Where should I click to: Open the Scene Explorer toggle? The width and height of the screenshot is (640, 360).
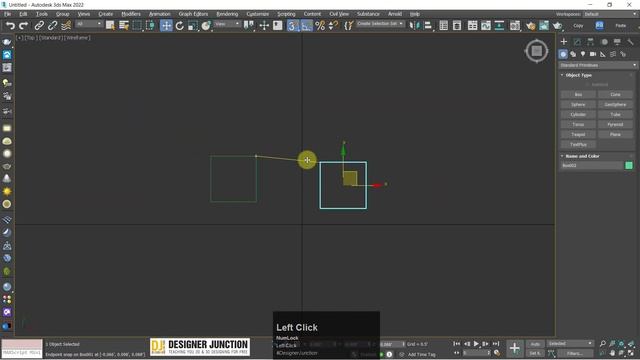(x=444, y=26)
